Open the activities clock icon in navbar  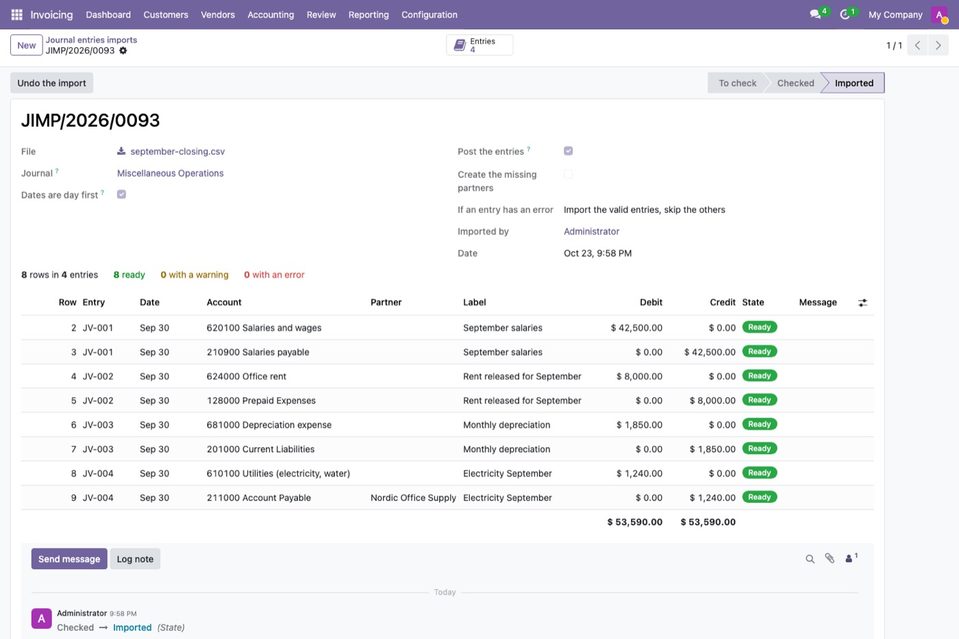click(x=845, y=14)
